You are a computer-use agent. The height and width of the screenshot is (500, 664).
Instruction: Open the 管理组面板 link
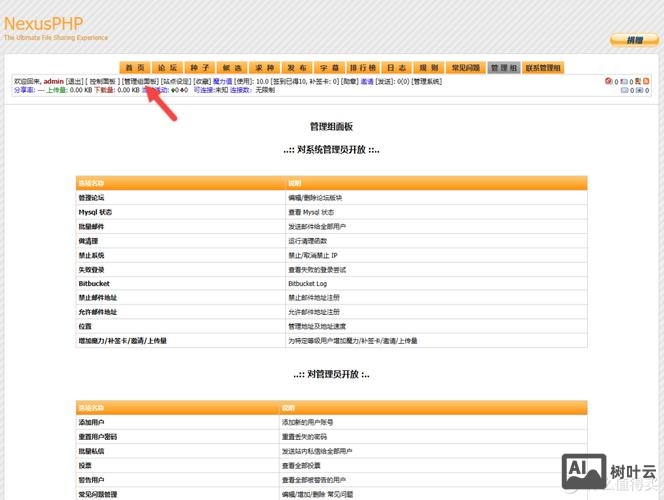[140, 81]
